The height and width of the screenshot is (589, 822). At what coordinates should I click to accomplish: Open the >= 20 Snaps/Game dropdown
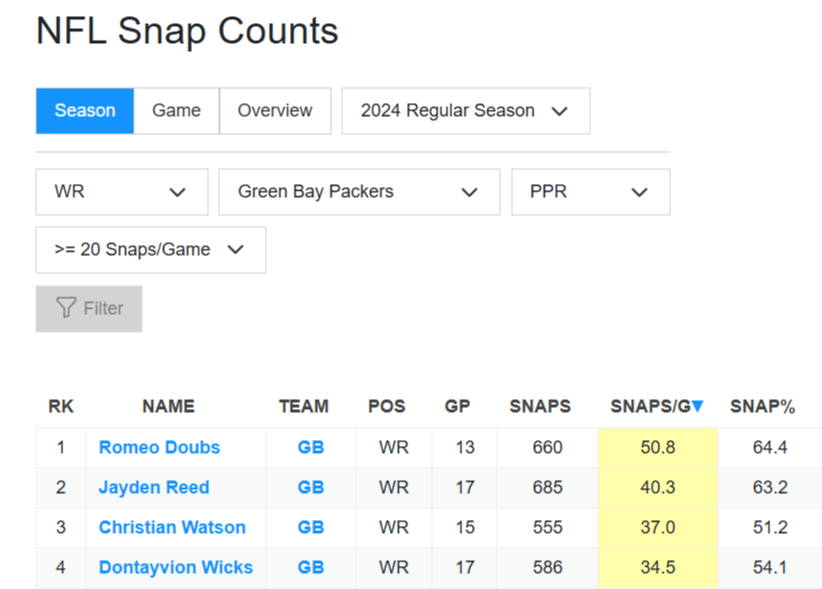pos(150,250)
